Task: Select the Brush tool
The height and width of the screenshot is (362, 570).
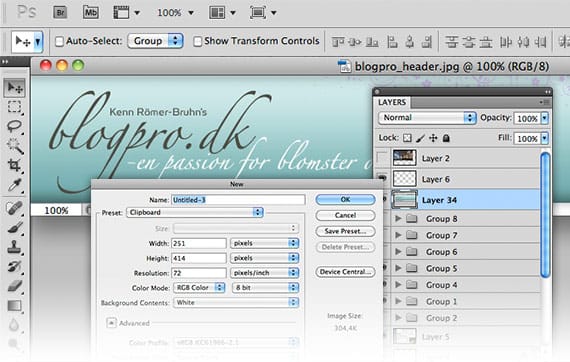Action: pyautogui.click(x=15, y=228)
